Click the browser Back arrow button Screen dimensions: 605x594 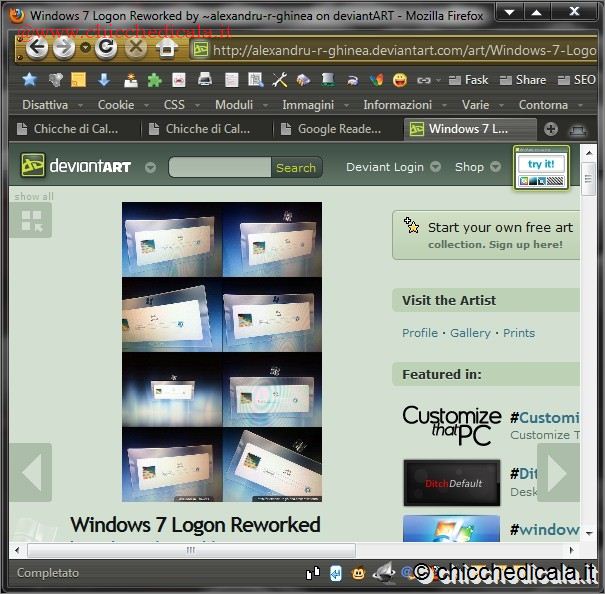point(37,48)
